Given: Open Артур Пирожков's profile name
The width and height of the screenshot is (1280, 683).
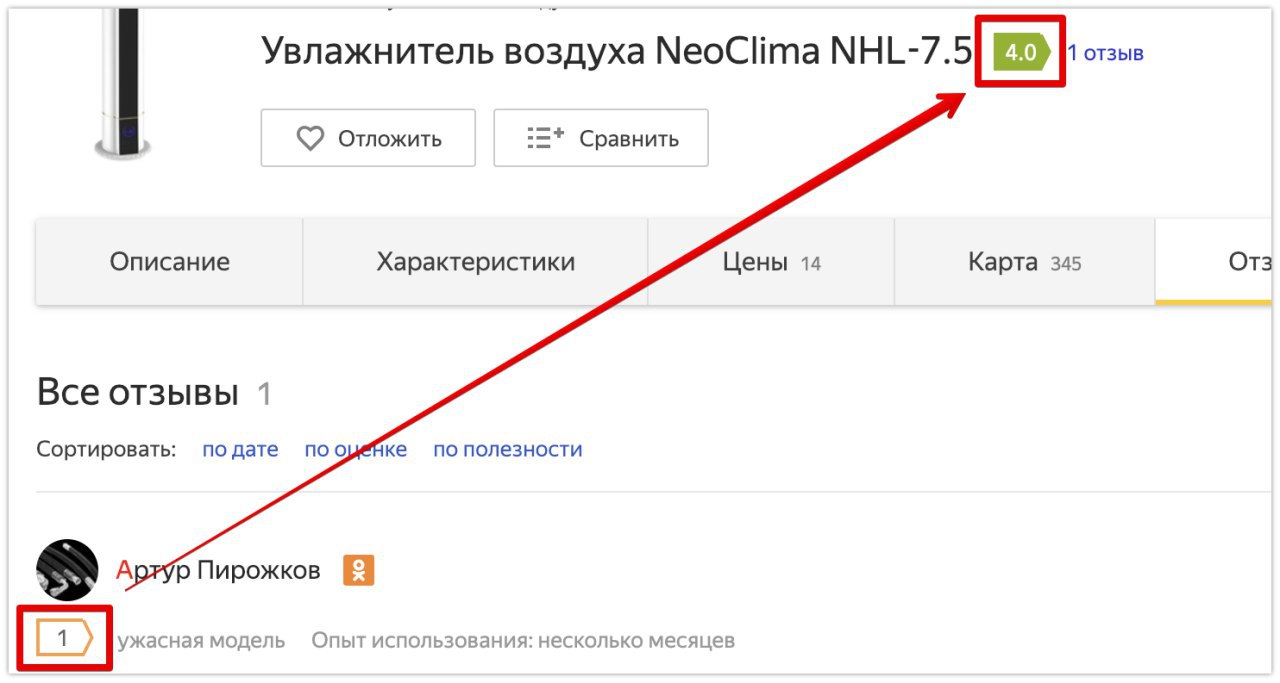Looking at the screenshot, I should point(218,570).
